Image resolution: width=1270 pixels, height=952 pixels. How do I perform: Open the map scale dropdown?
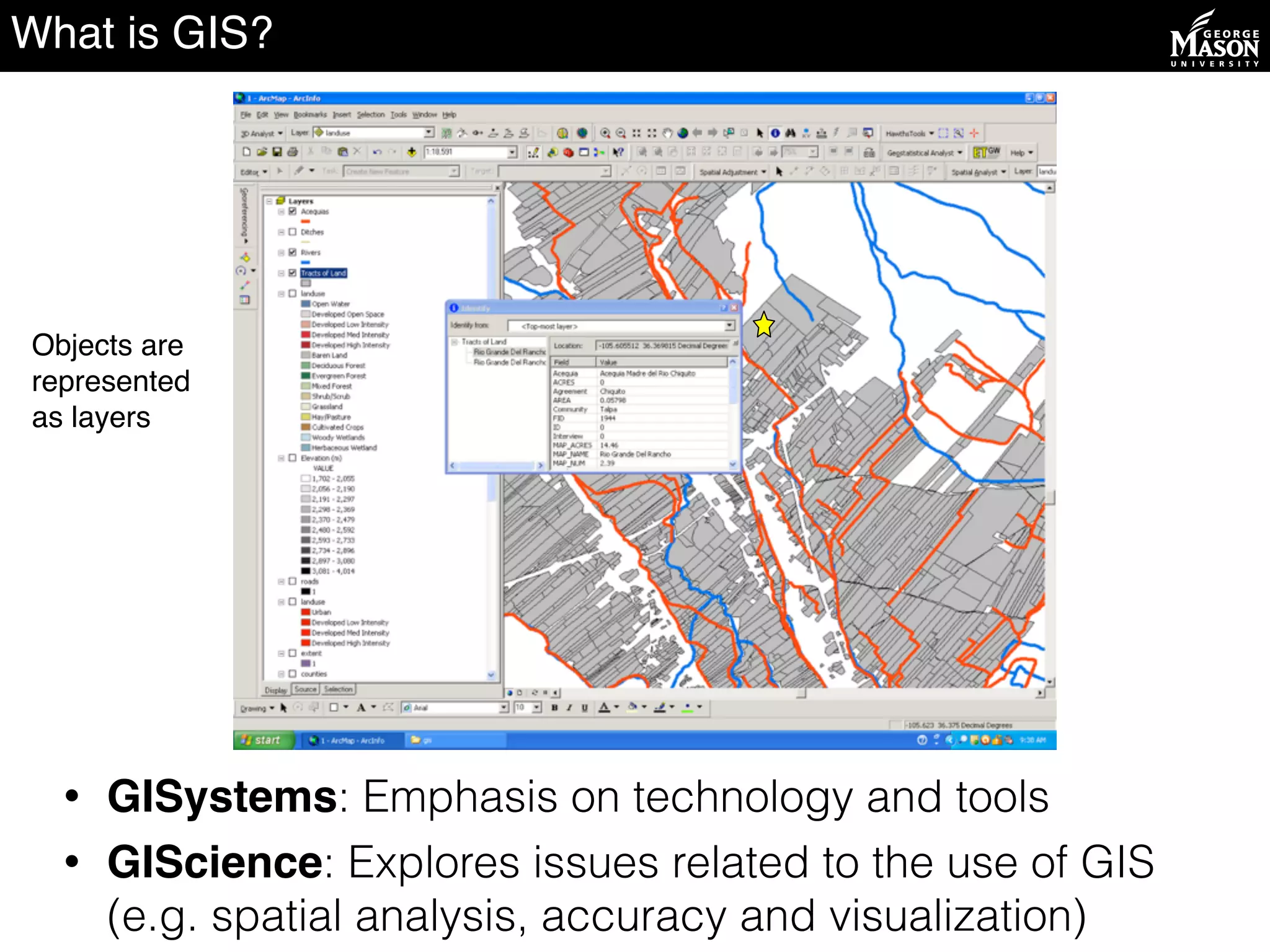pyautogui.click(x=512, y=152)
